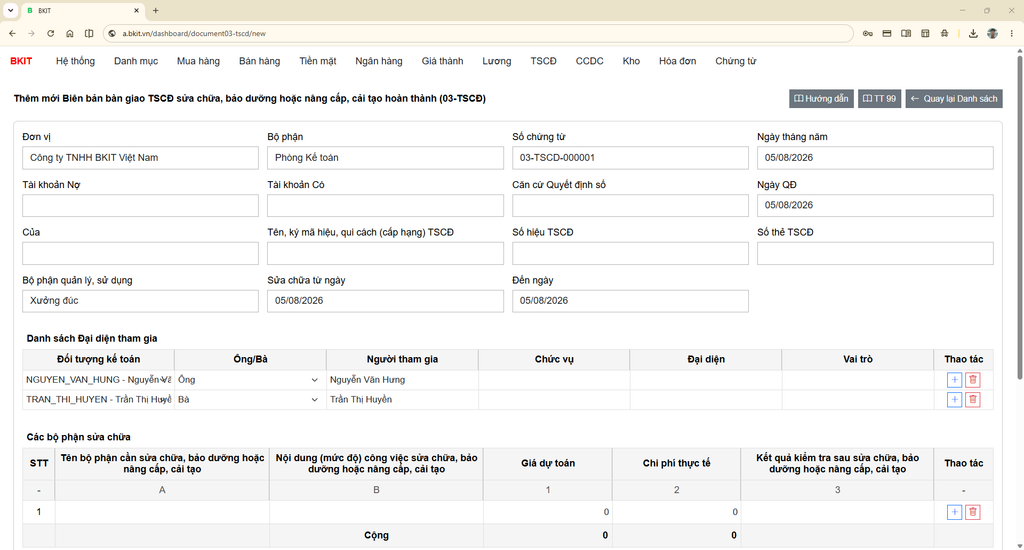
Task: Open the Kho menu
Action: pyautogui.click(x=631, y=61)
